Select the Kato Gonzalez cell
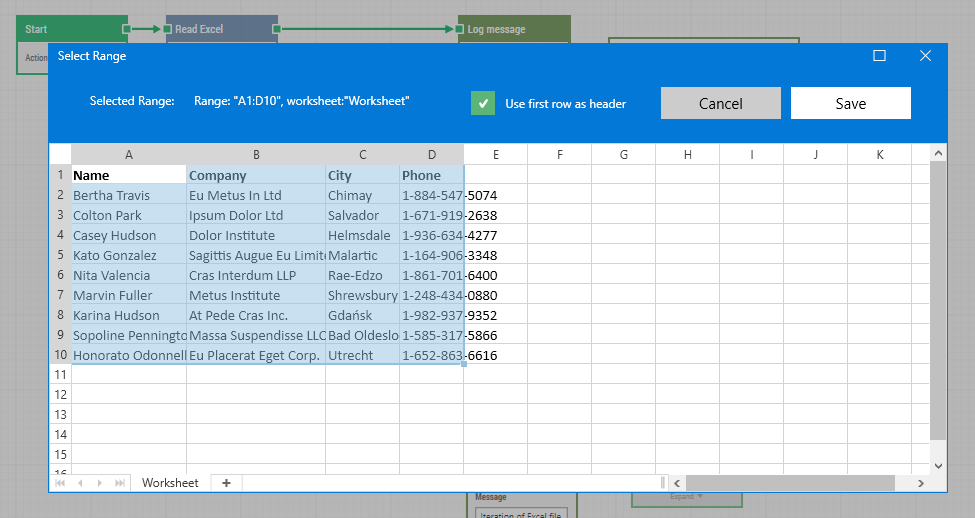 pos(129,255)
